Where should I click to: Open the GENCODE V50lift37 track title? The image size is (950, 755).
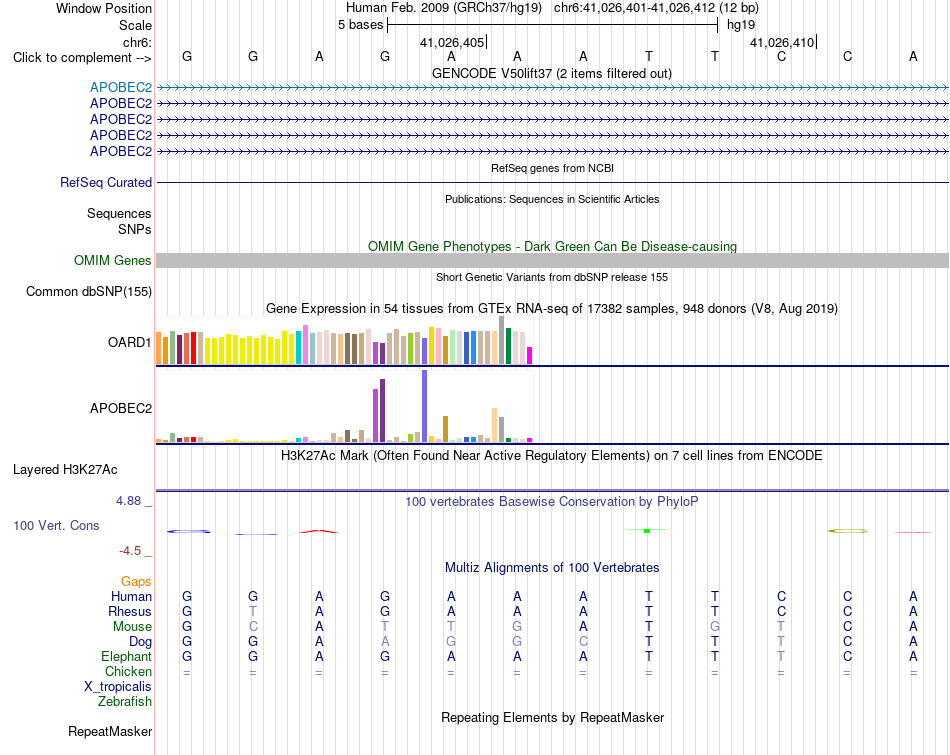(551, 73)
